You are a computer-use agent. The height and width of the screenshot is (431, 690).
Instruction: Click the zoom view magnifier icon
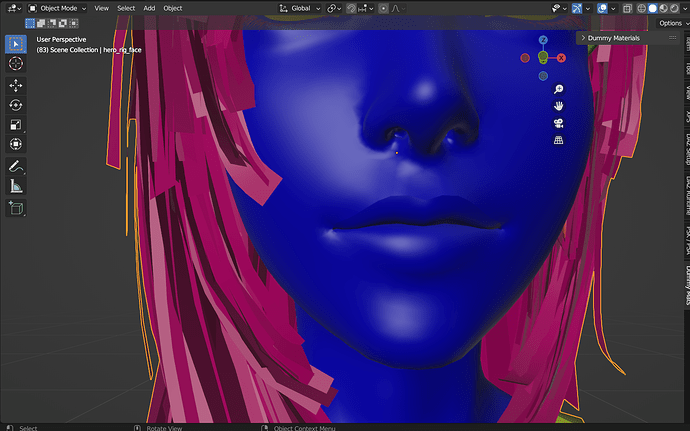click(558, 89)
